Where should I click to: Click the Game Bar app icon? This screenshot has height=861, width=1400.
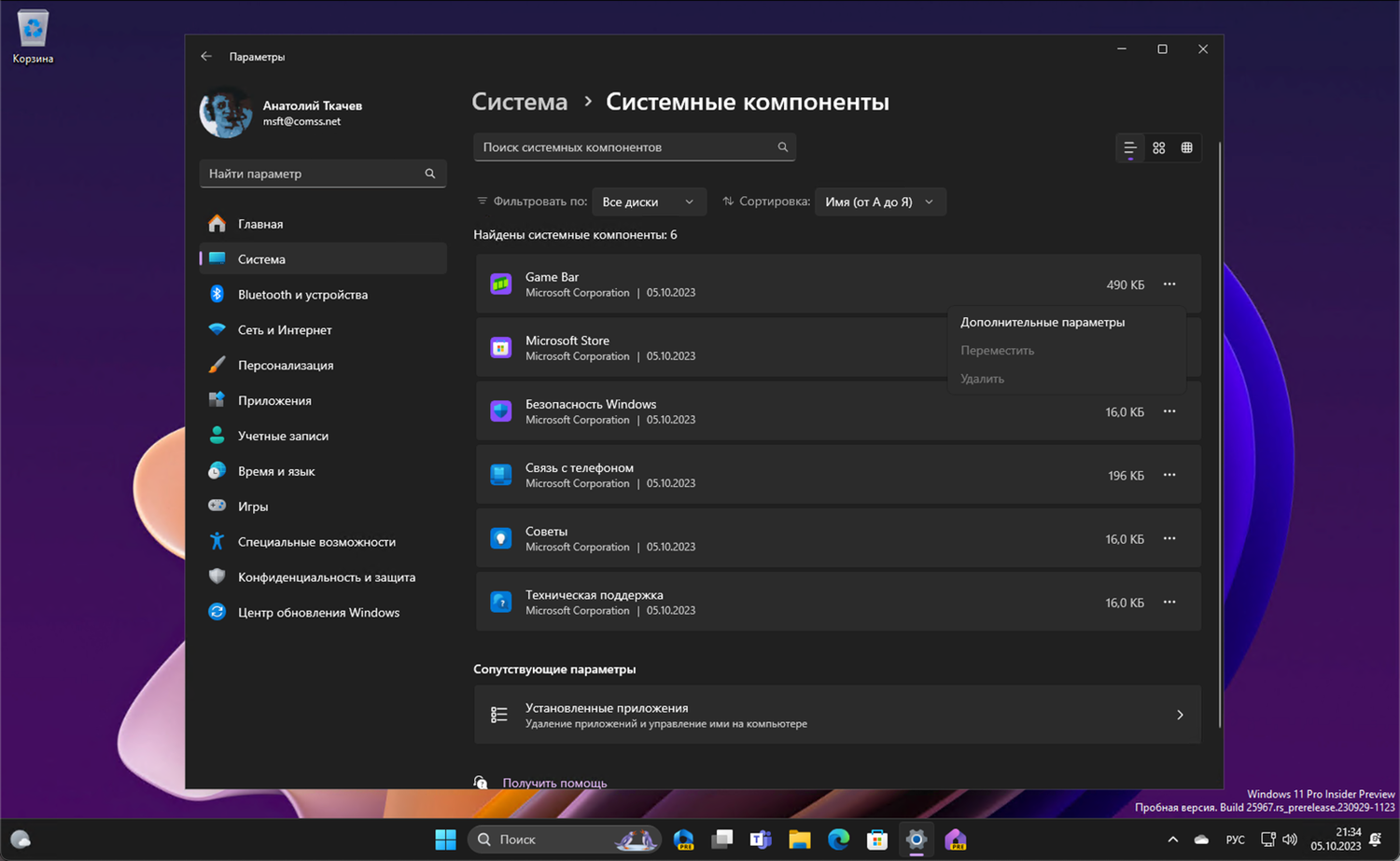[501, 285]
